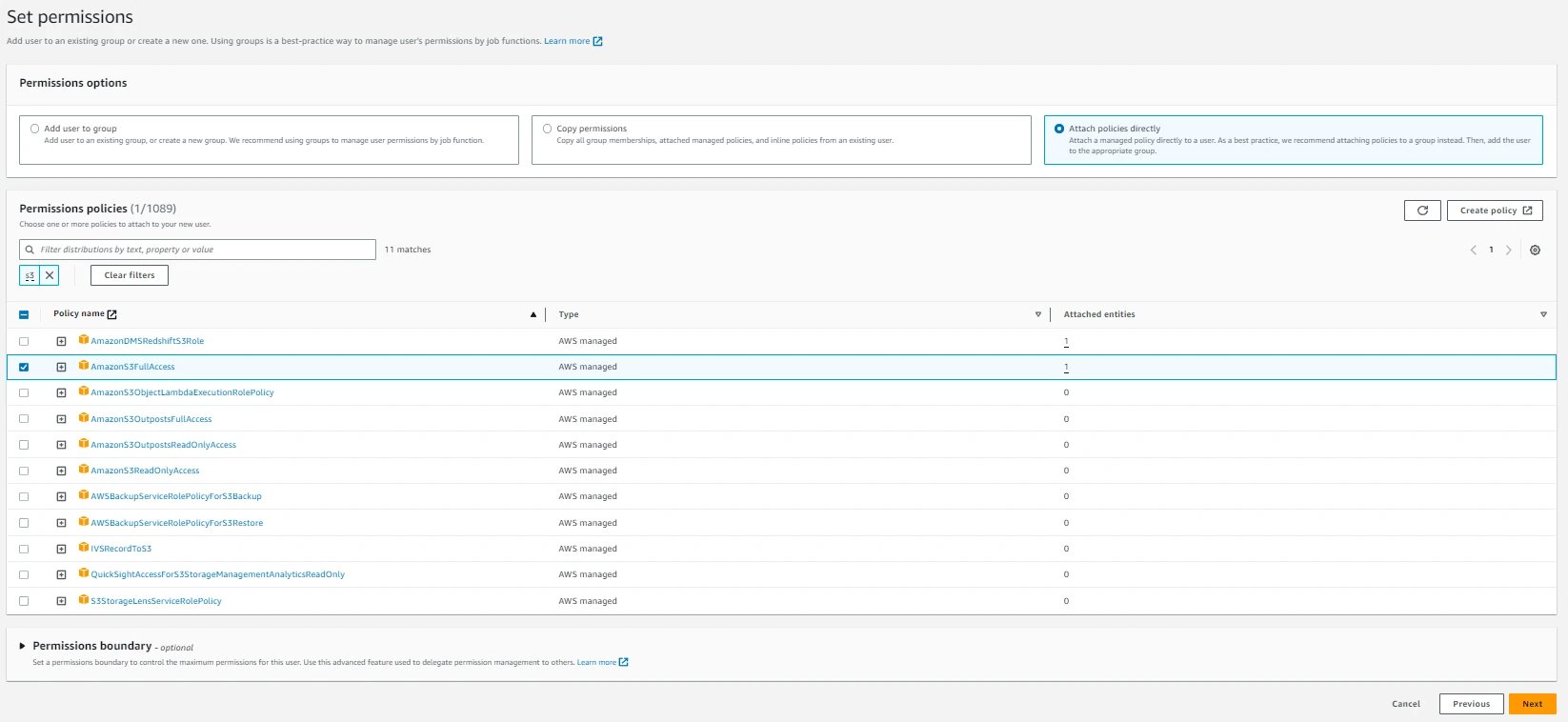
Task: Check the AmazonS3OutpostsReadOnlyAccess checkbox
Action: (24, 445)
